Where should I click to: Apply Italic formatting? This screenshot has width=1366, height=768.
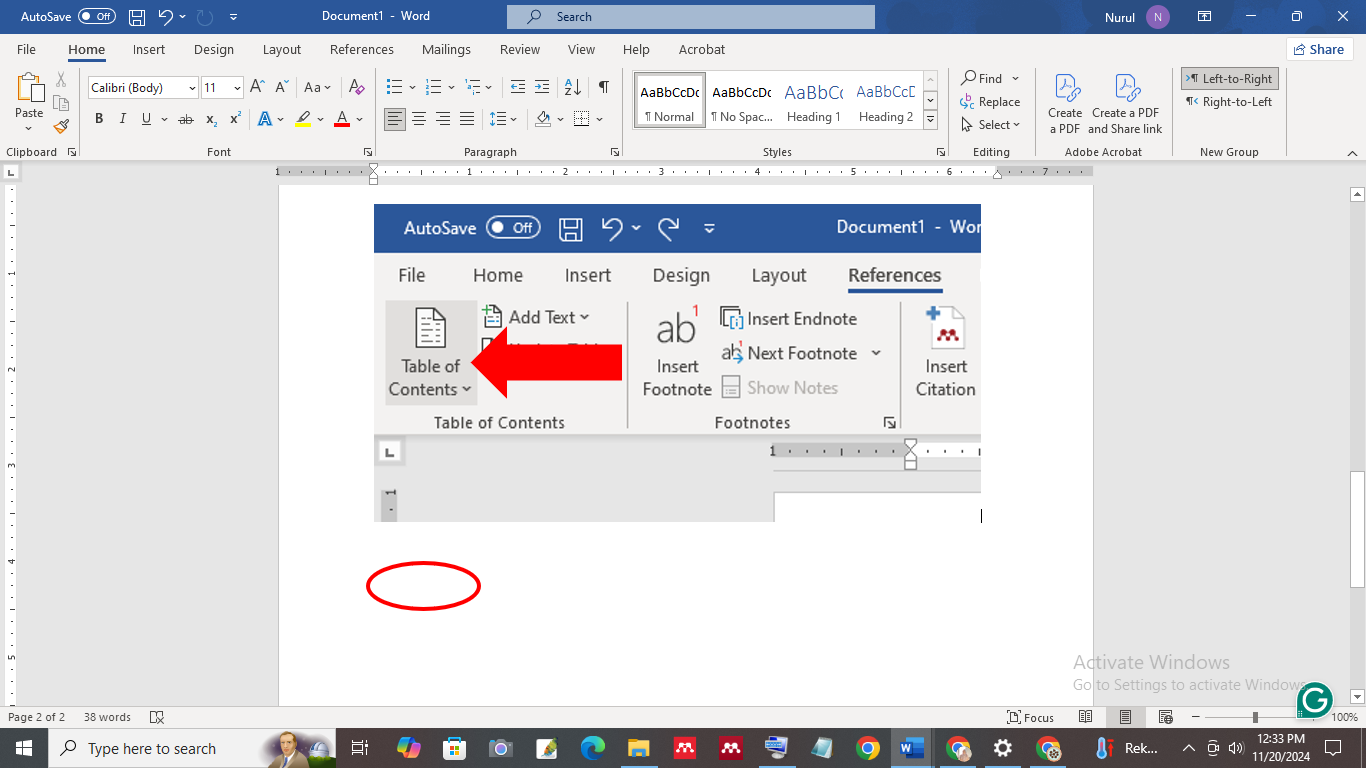[123, 119]
